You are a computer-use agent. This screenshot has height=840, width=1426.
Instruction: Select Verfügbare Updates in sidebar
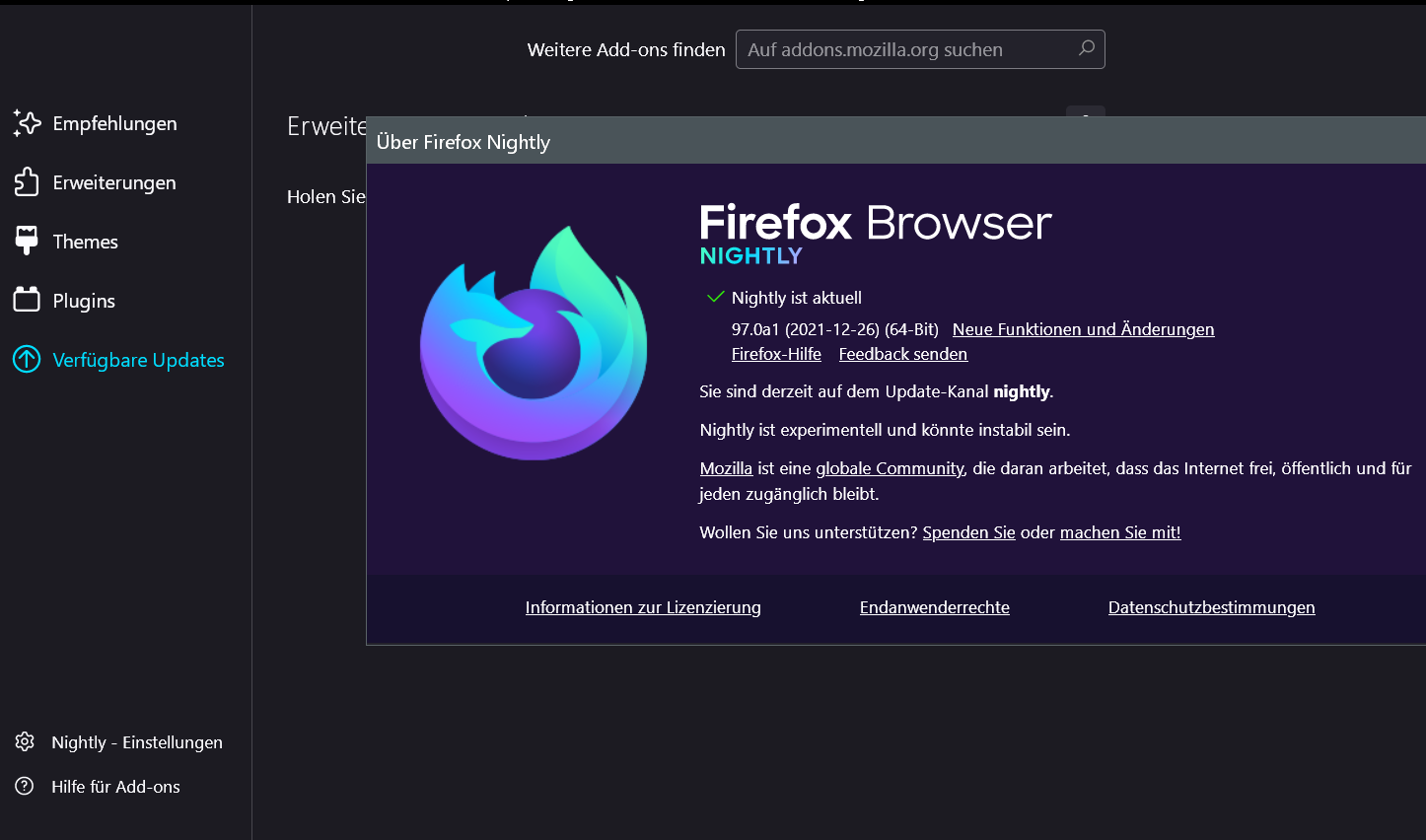[138, 360]
